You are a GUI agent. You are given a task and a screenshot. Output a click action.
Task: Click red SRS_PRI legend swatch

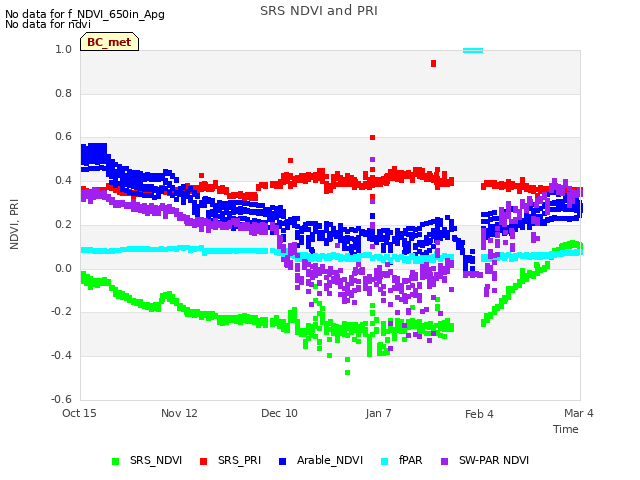pyautogui.click(x=203, y=461)
